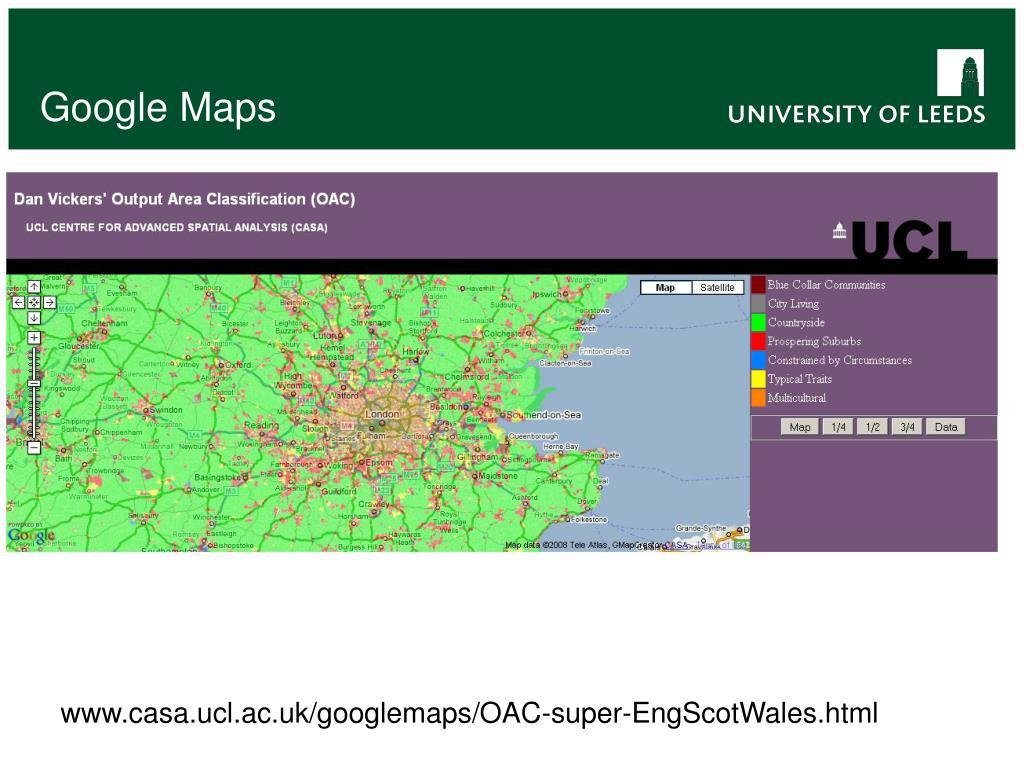Click the 'Maidstone' label on the map
Image resolution: width=1024 pixels, height=768 pixels.
498,476
